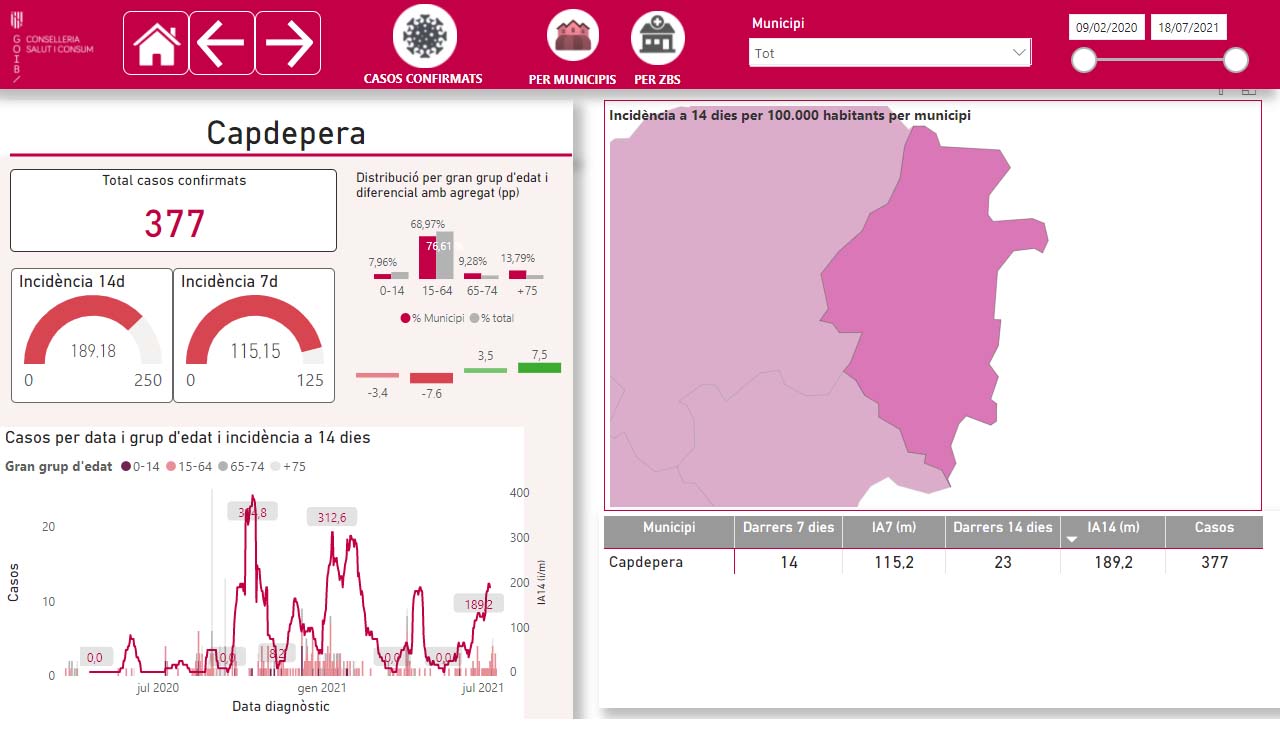Sort table by Darrers 7 dies header

pos(789,528)
